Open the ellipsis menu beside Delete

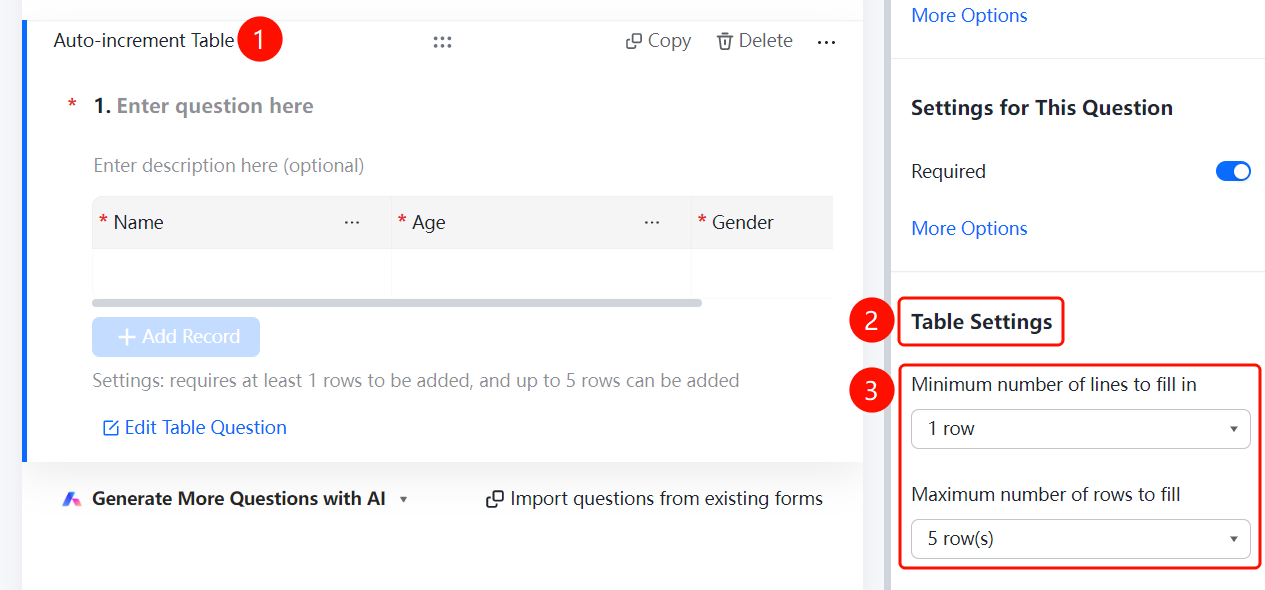826,42
